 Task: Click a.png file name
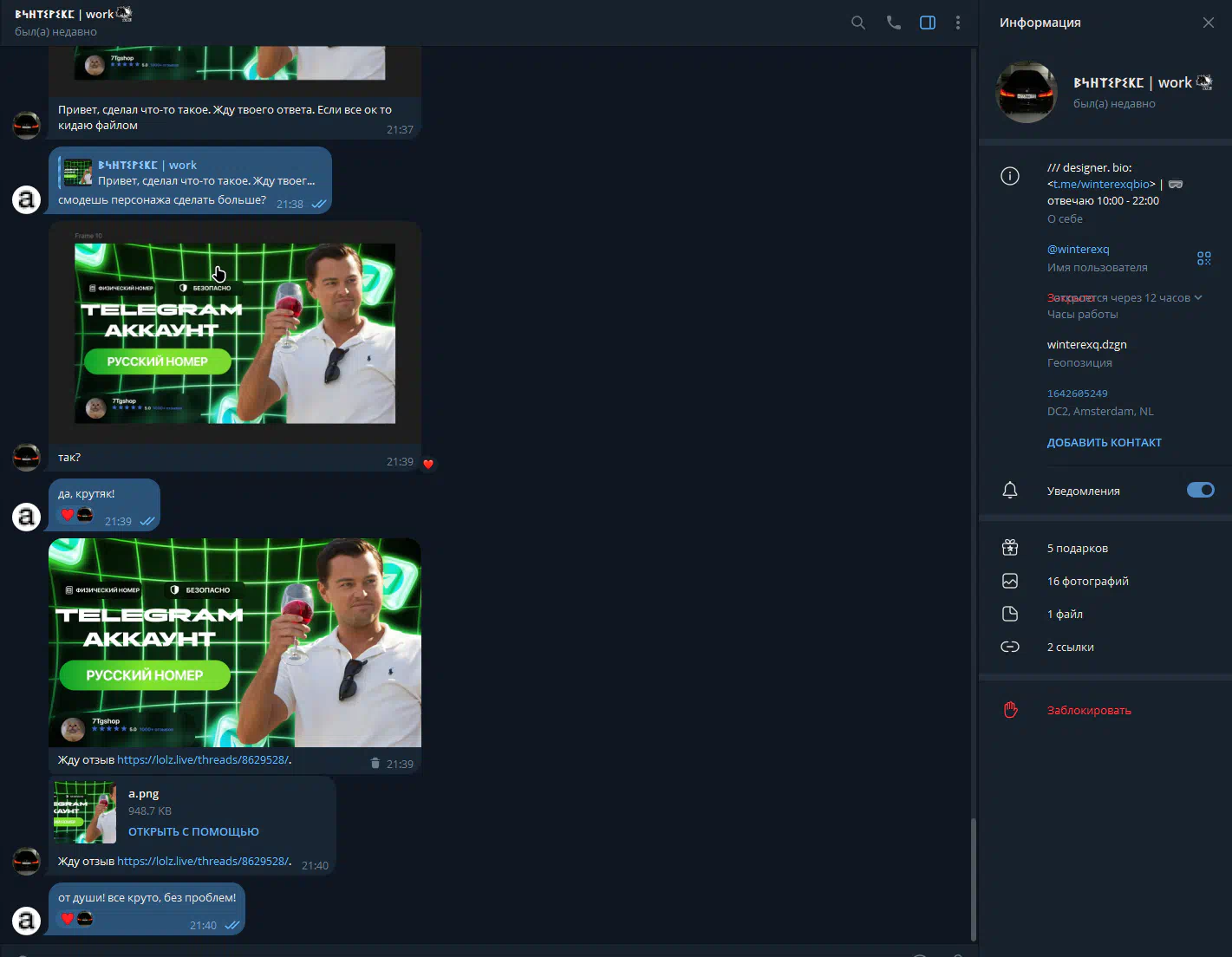[143, 793]
